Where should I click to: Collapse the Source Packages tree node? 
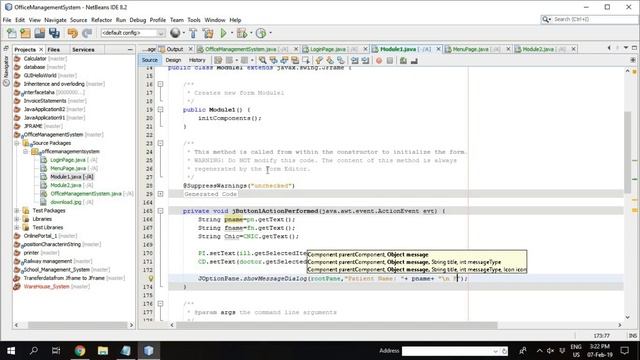click(17, 143)
